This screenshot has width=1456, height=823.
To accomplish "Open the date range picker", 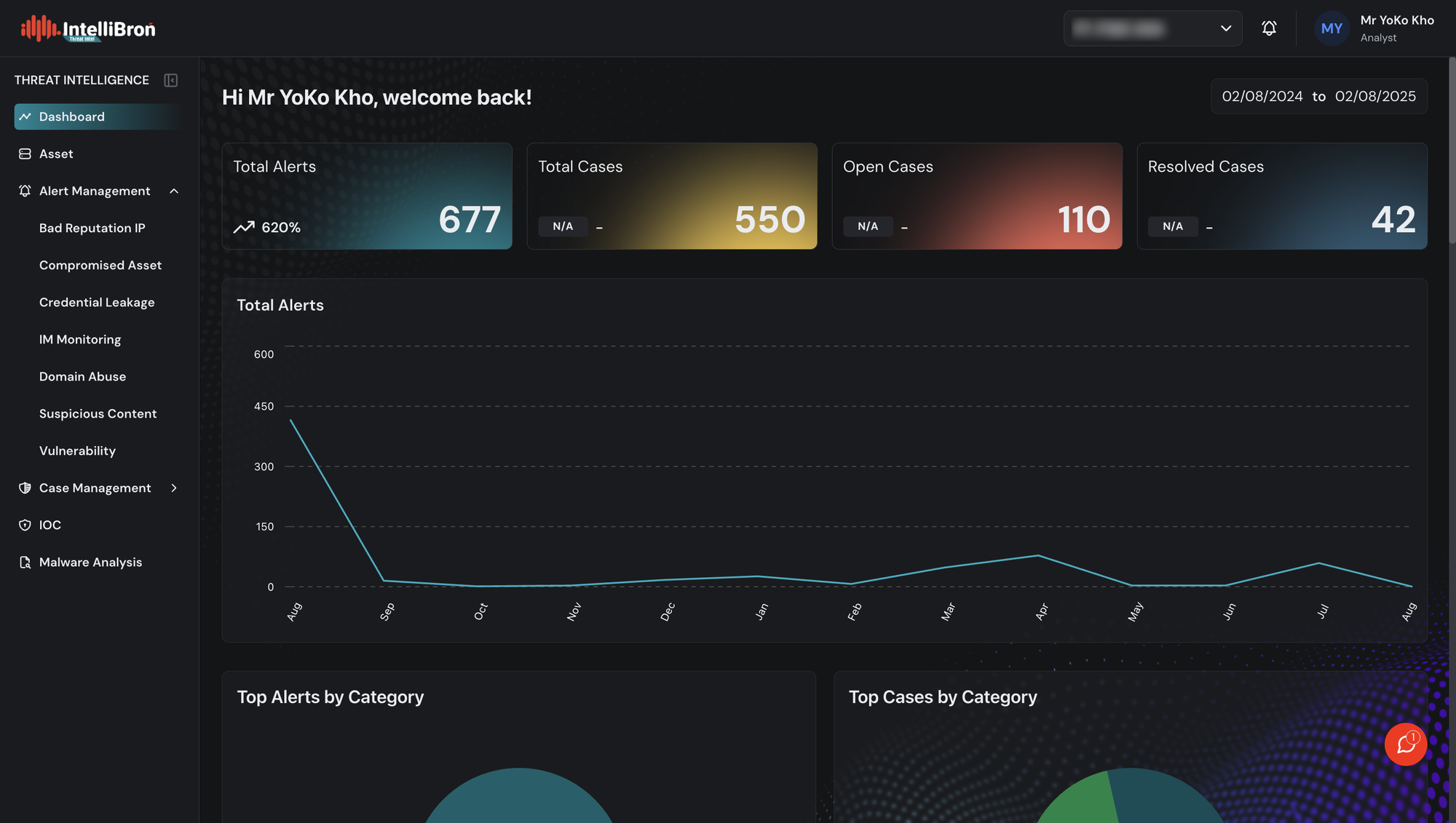I will tap(1318, 96).
